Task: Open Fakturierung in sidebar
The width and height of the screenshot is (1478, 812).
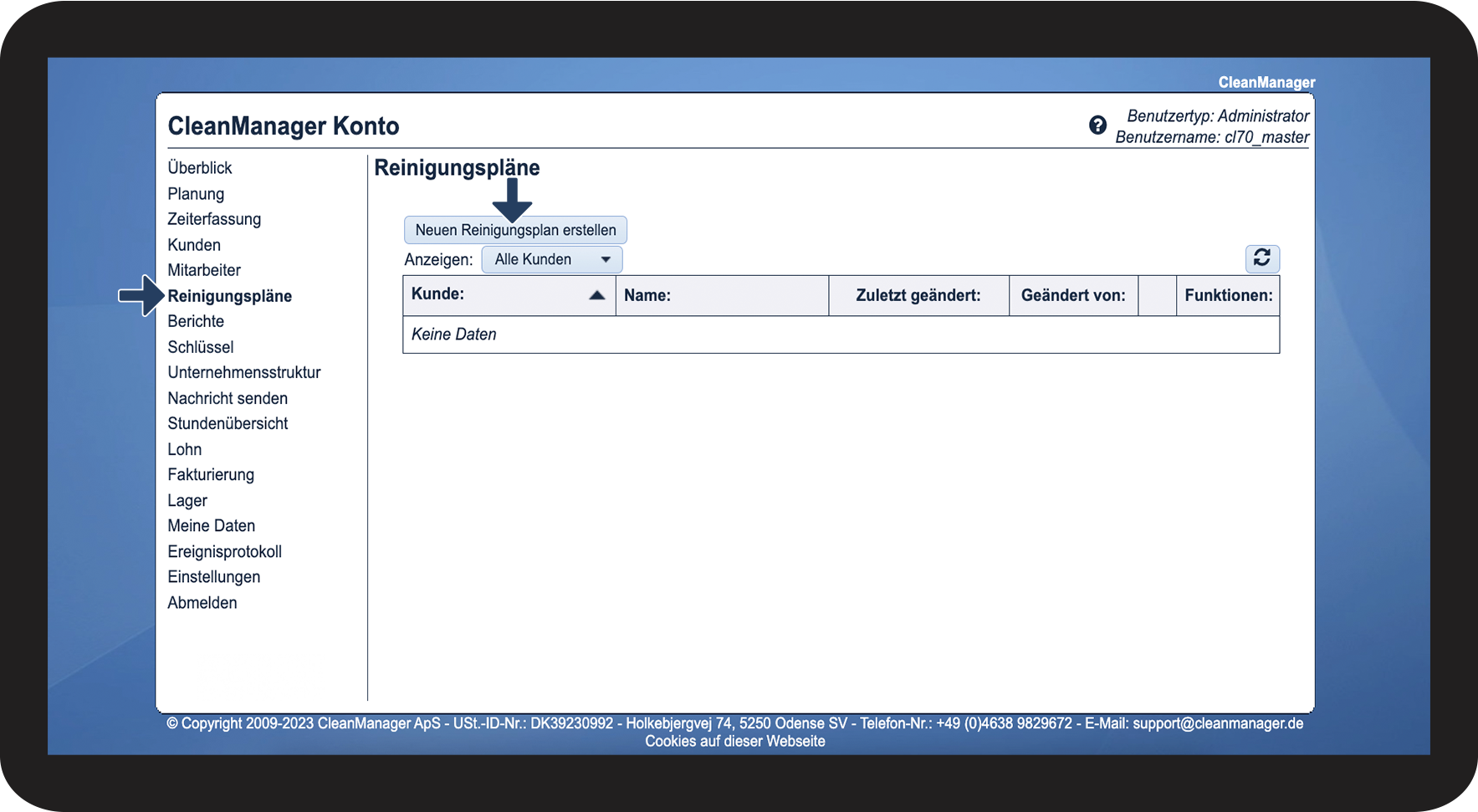Action: click(x=211, y=474)
